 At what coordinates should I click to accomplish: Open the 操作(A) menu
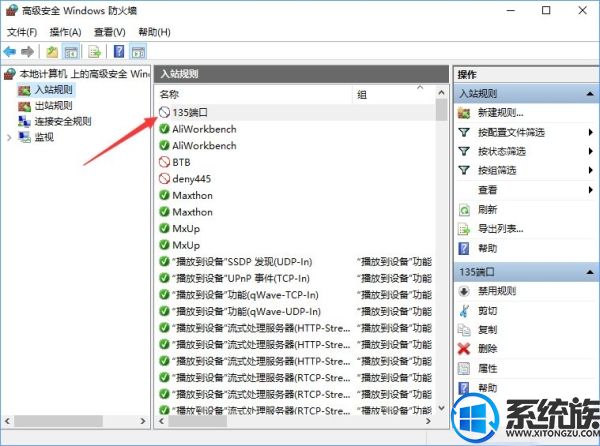(x=65, y=32)
